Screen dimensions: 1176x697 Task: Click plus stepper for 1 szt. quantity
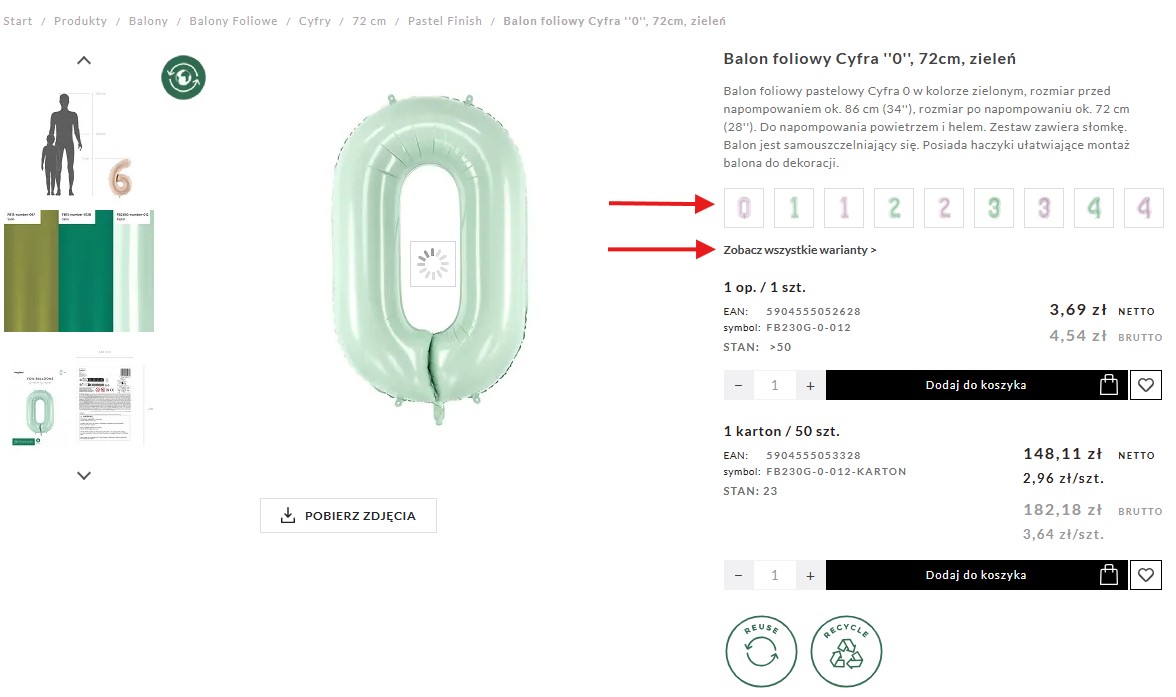coord(810,385)
